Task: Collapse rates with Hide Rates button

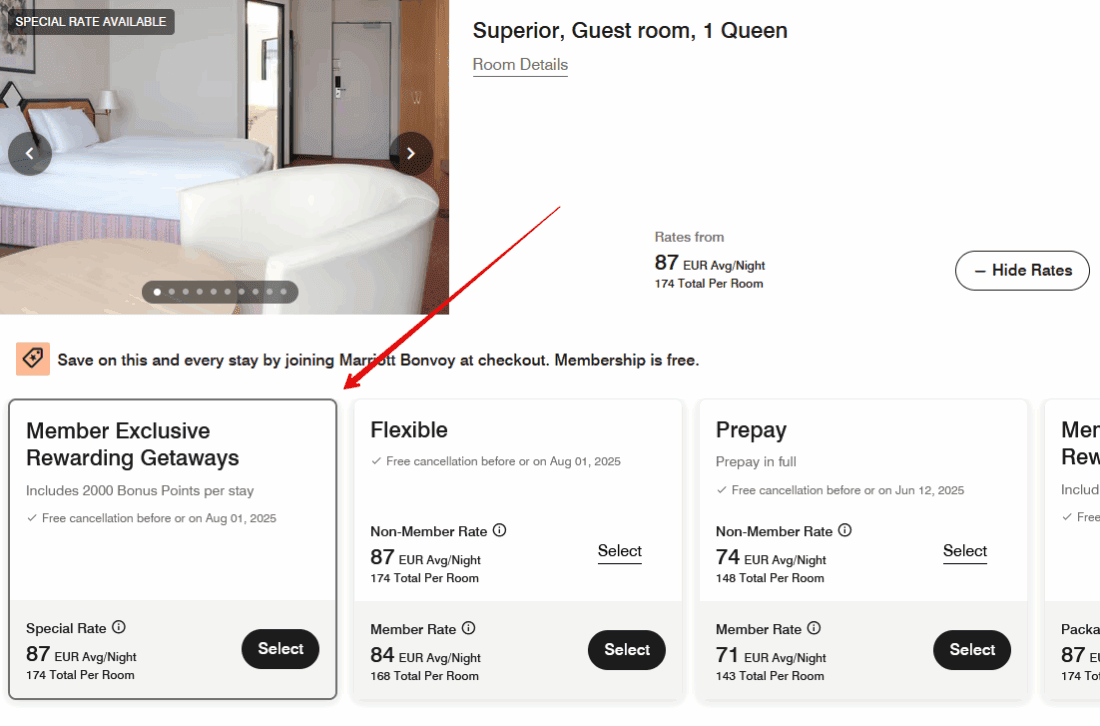Action: coord(1022,270)
